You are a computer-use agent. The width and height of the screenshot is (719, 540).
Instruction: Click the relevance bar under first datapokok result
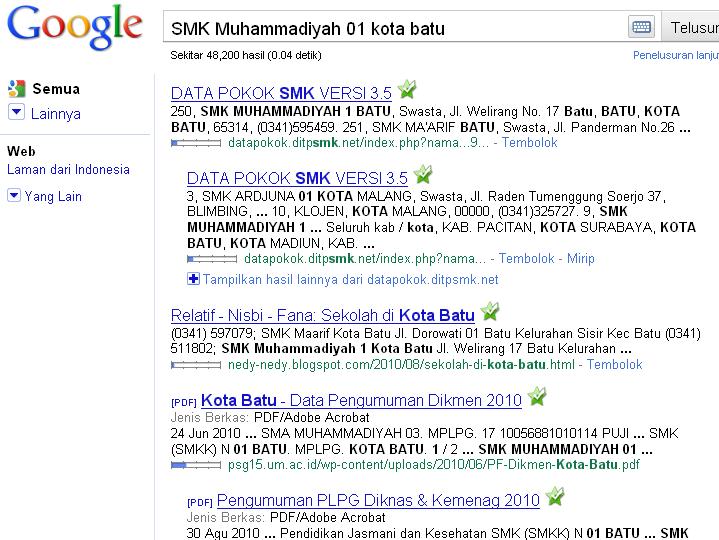click(196, 143)
